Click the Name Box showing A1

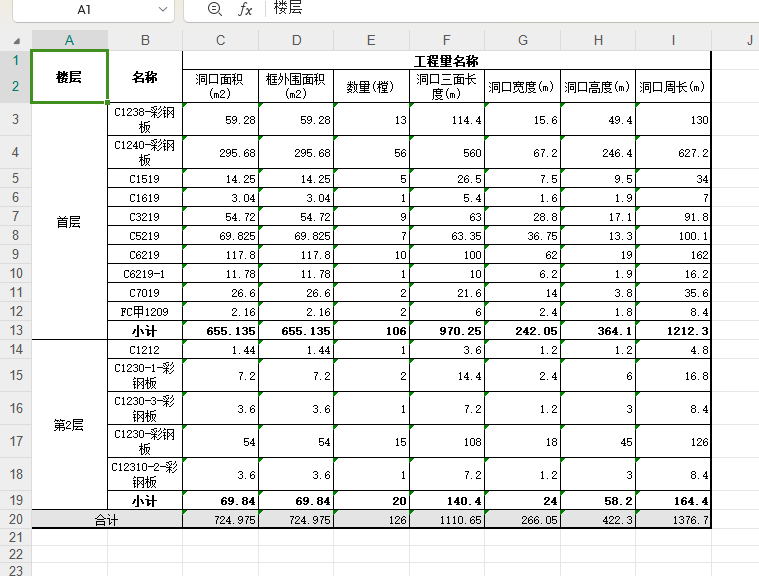click(84, 10)
